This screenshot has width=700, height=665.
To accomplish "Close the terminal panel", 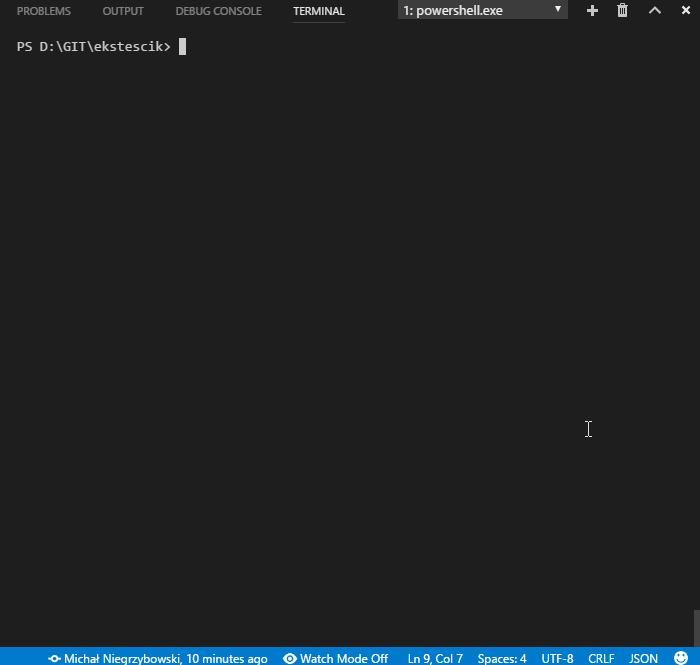I will click(686, 10).
